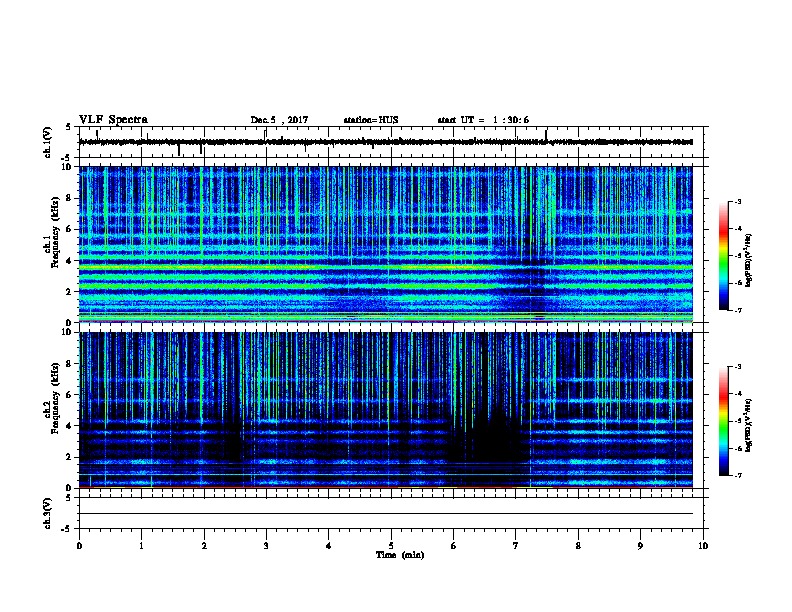
Task: Click the ch.1 spectrogram colorbar
Action: click(723, 256)
